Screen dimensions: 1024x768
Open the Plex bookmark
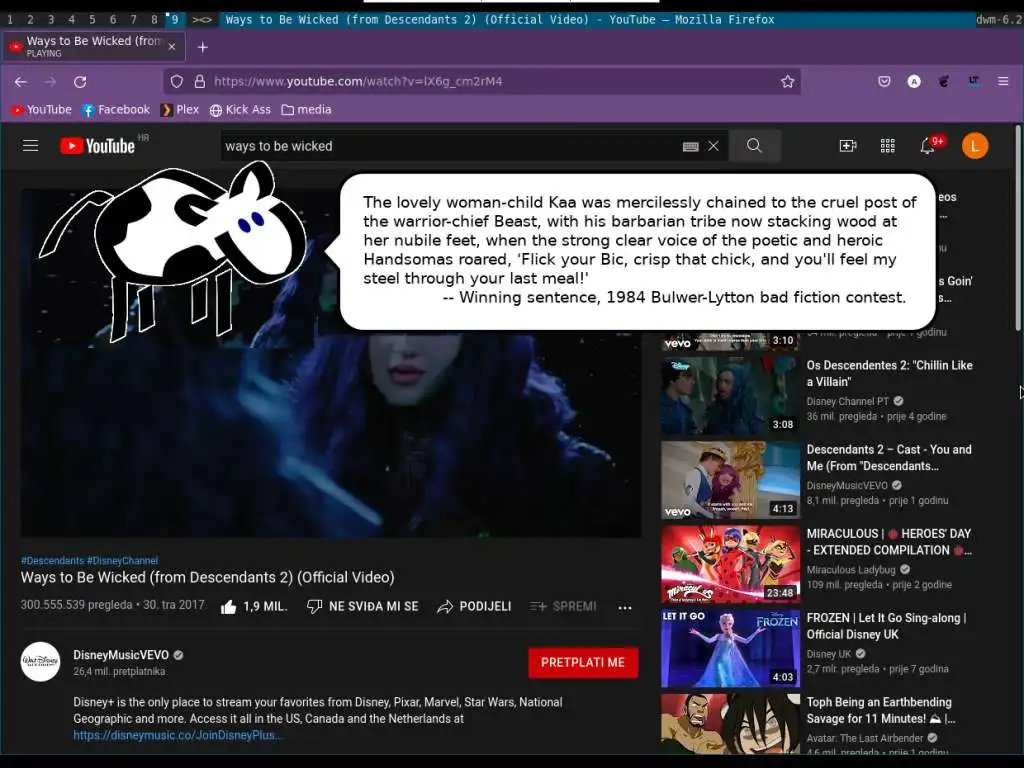[x=180, y=110]
